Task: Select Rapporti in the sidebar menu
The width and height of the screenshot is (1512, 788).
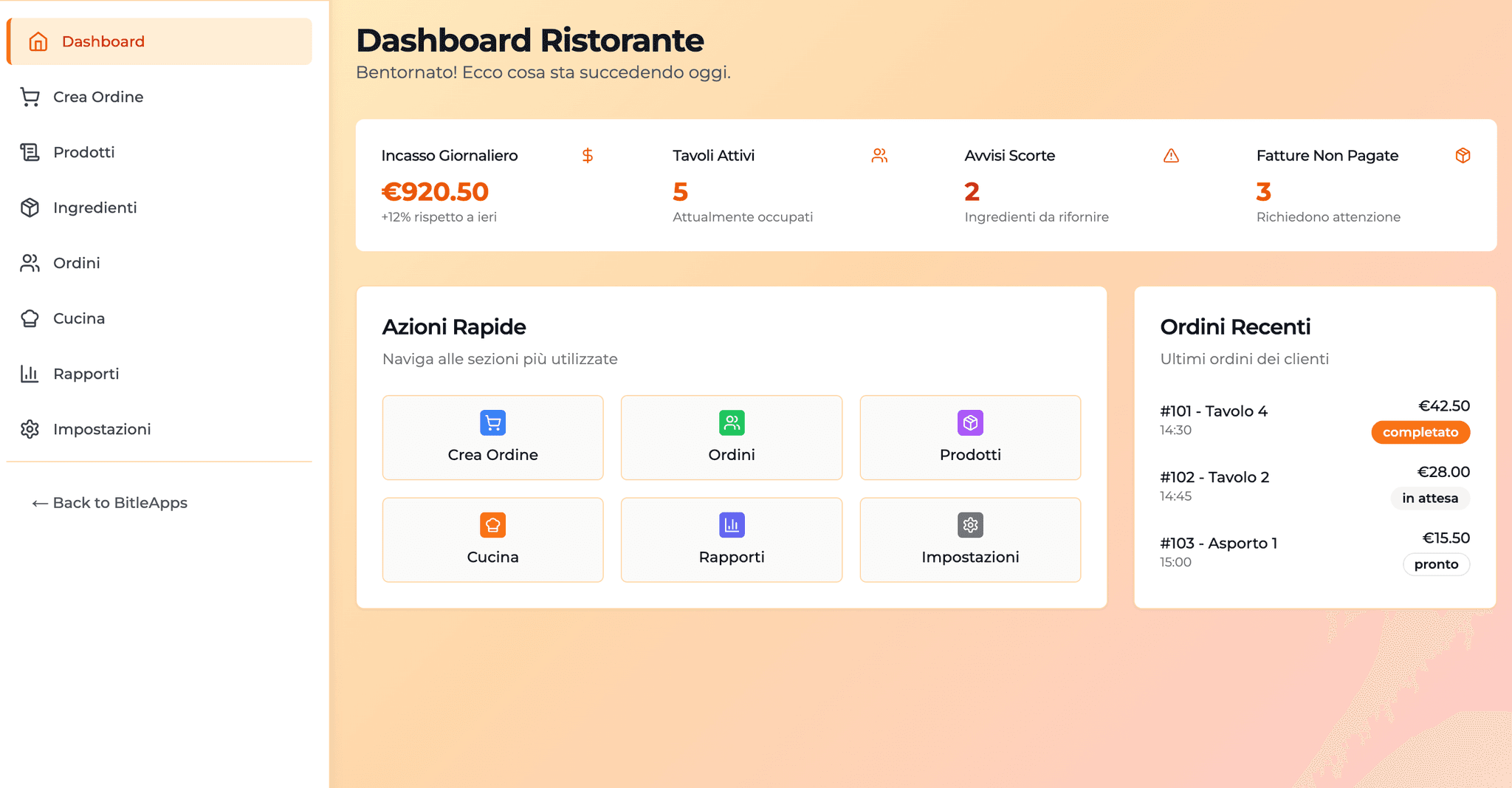Action: (x=86, y=374)
